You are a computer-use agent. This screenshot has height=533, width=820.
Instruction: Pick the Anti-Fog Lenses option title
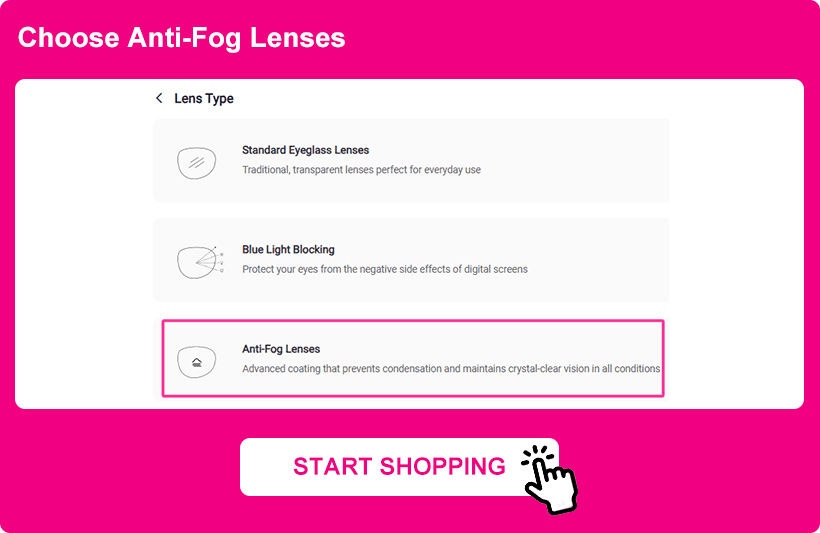pos(281,349)
